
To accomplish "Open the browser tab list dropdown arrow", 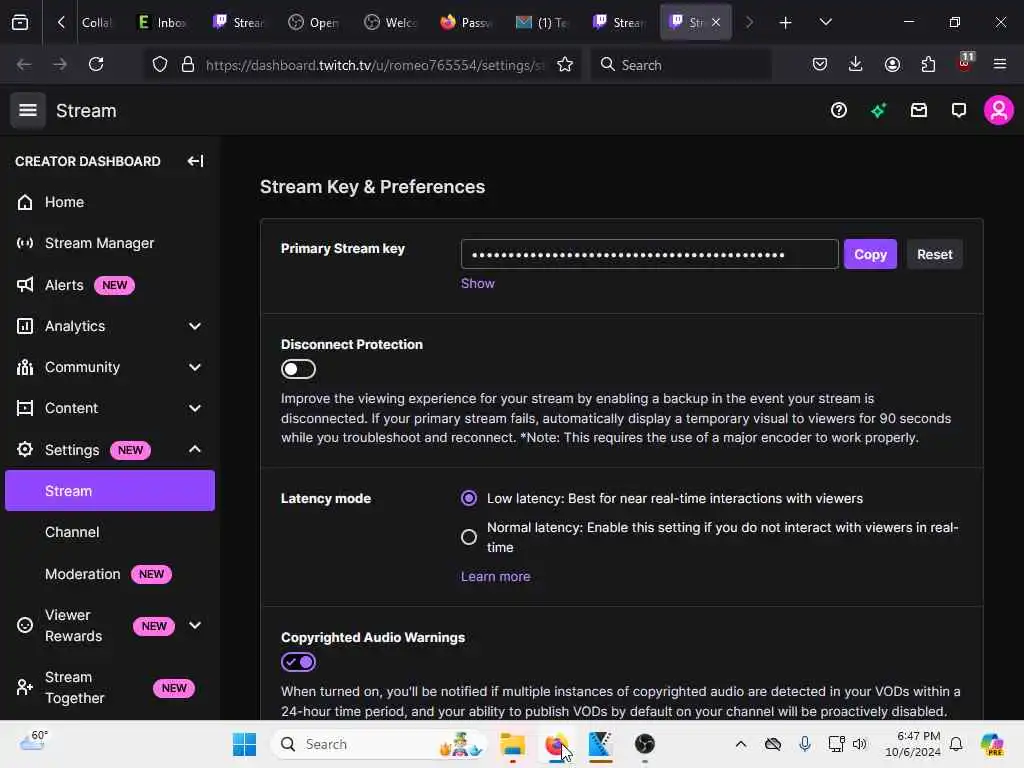I will pos(825,22).
